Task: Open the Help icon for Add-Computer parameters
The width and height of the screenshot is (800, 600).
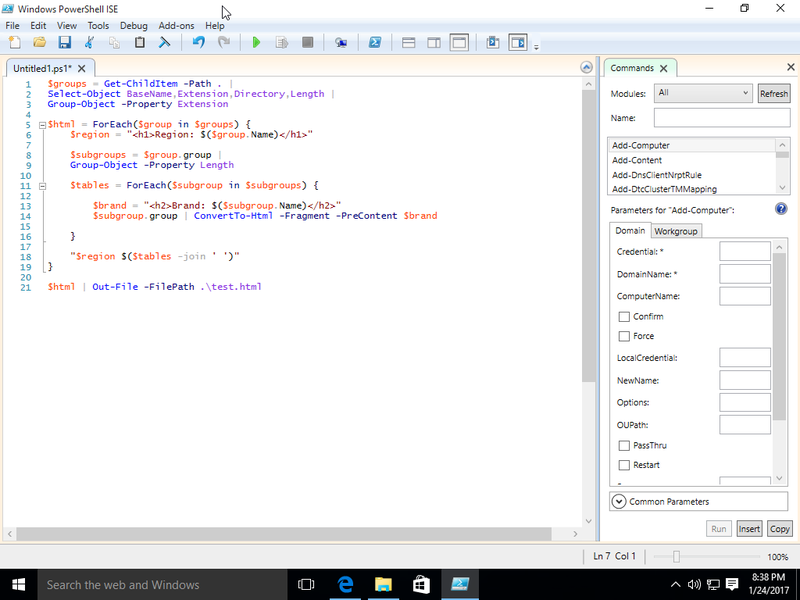Action: point(781,209)
